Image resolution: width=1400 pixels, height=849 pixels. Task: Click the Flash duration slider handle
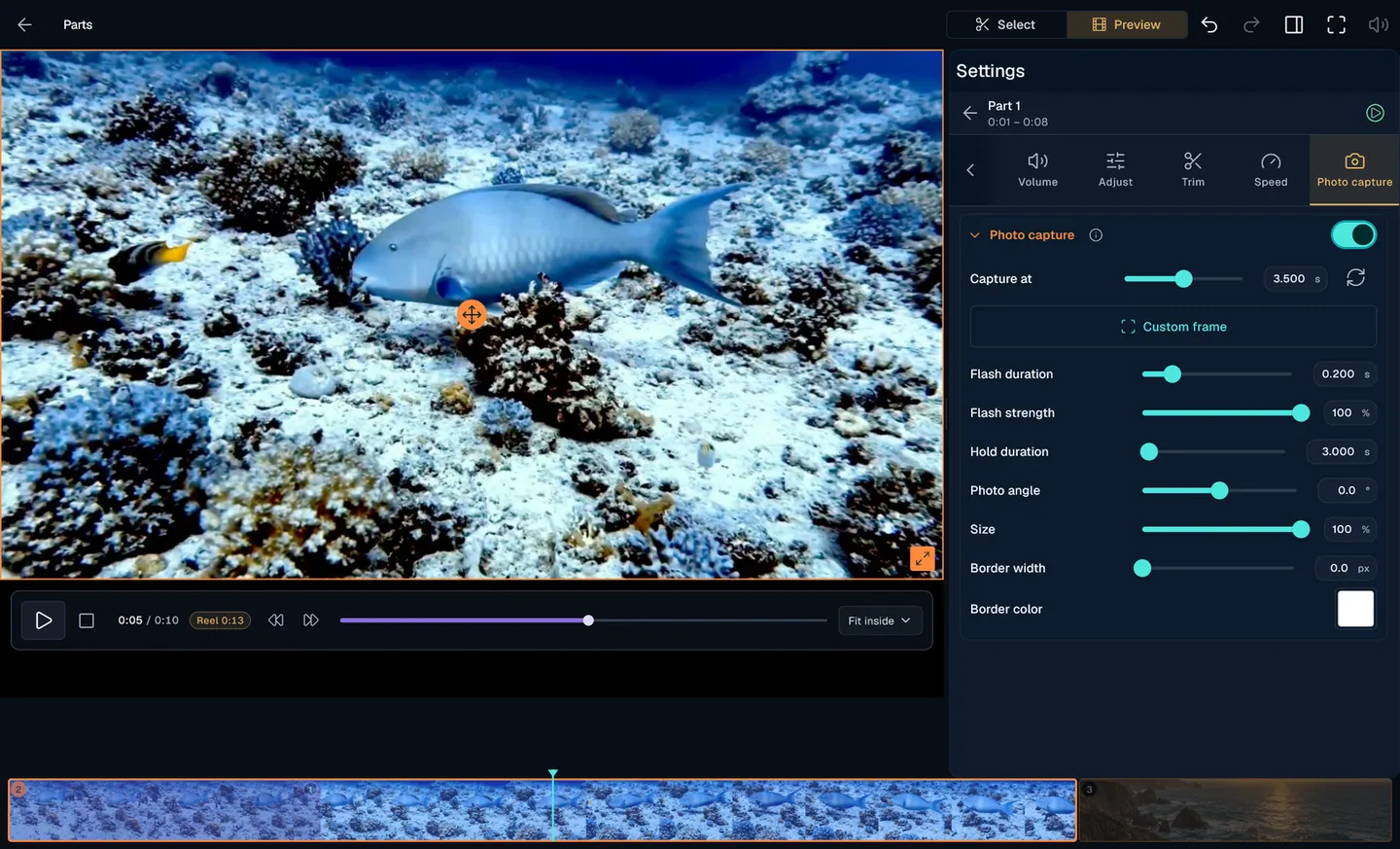click(x=1172, y=374)
